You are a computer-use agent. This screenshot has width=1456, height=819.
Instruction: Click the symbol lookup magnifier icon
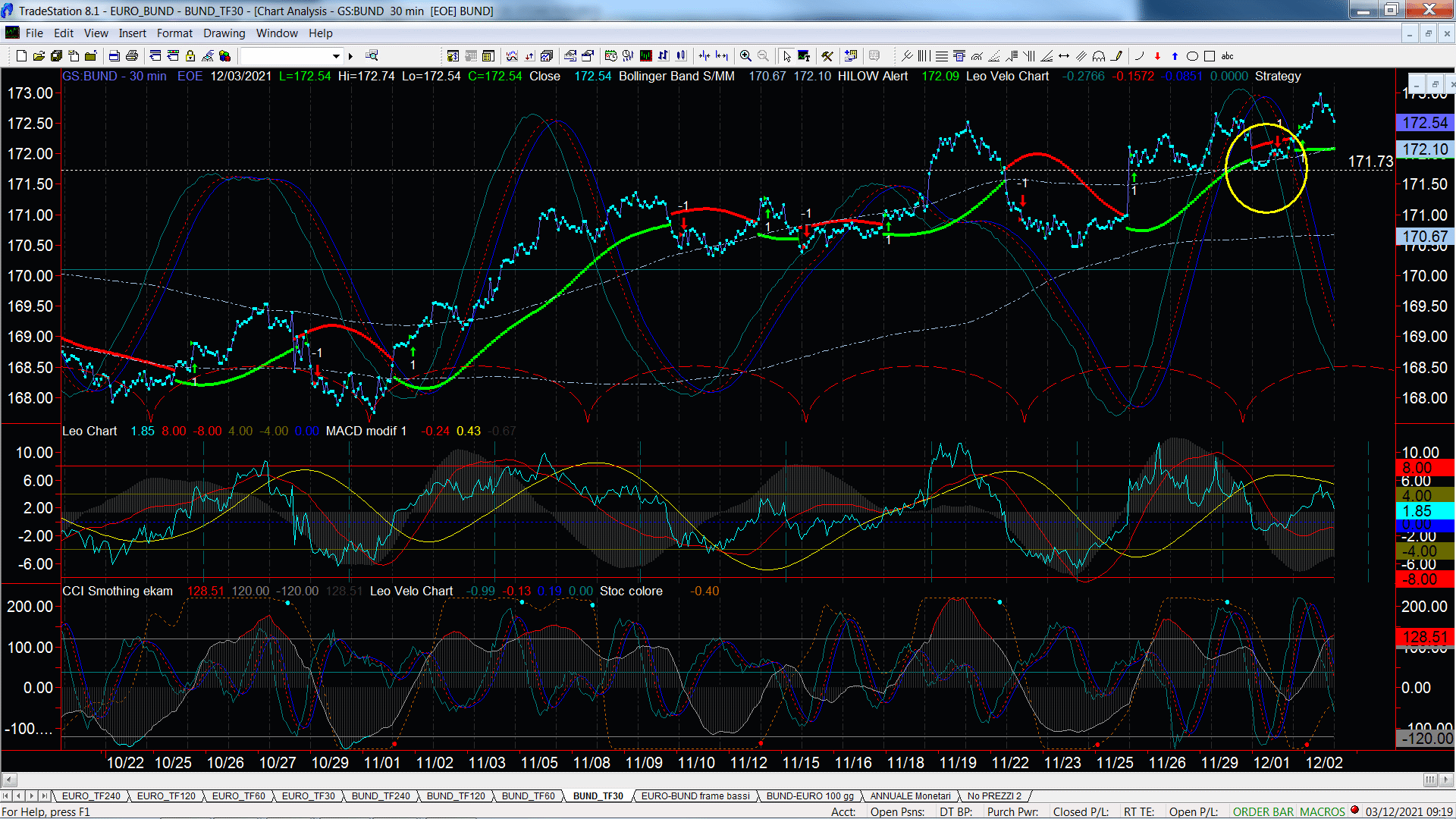tap(372, 55)
